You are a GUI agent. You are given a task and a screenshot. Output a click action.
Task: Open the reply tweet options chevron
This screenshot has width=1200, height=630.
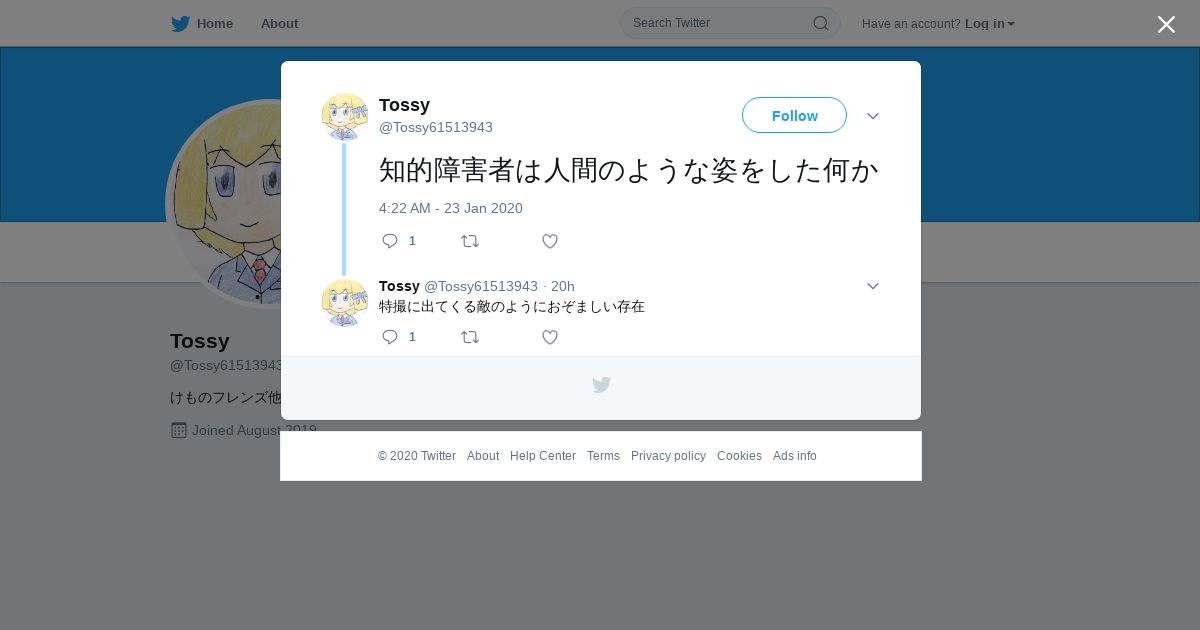(x=873, y=286)
